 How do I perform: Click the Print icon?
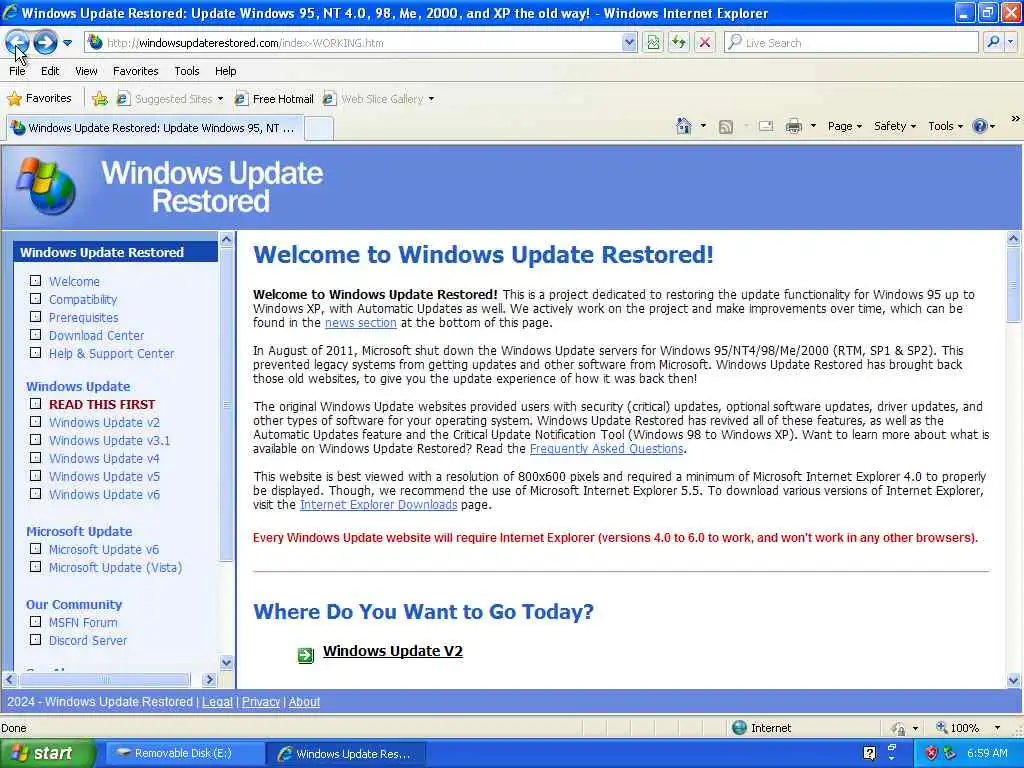coord(793,126)
